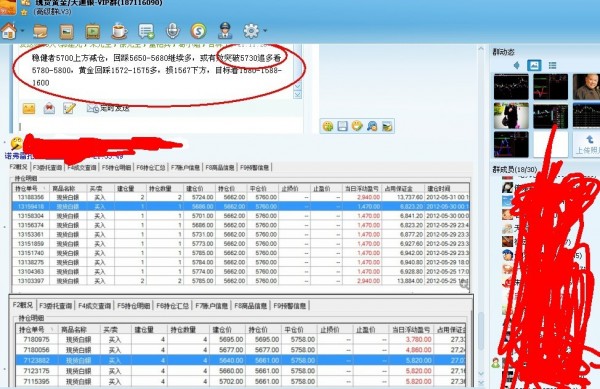Click the 建仓价 column header in lower table
Viewport: 600px width, 389px height.
(227, 329)
